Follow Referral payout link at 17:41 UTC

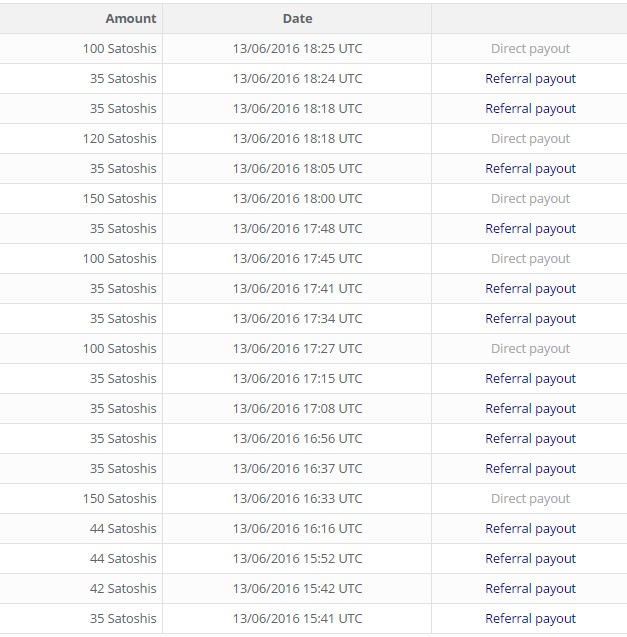coord(530,288)
